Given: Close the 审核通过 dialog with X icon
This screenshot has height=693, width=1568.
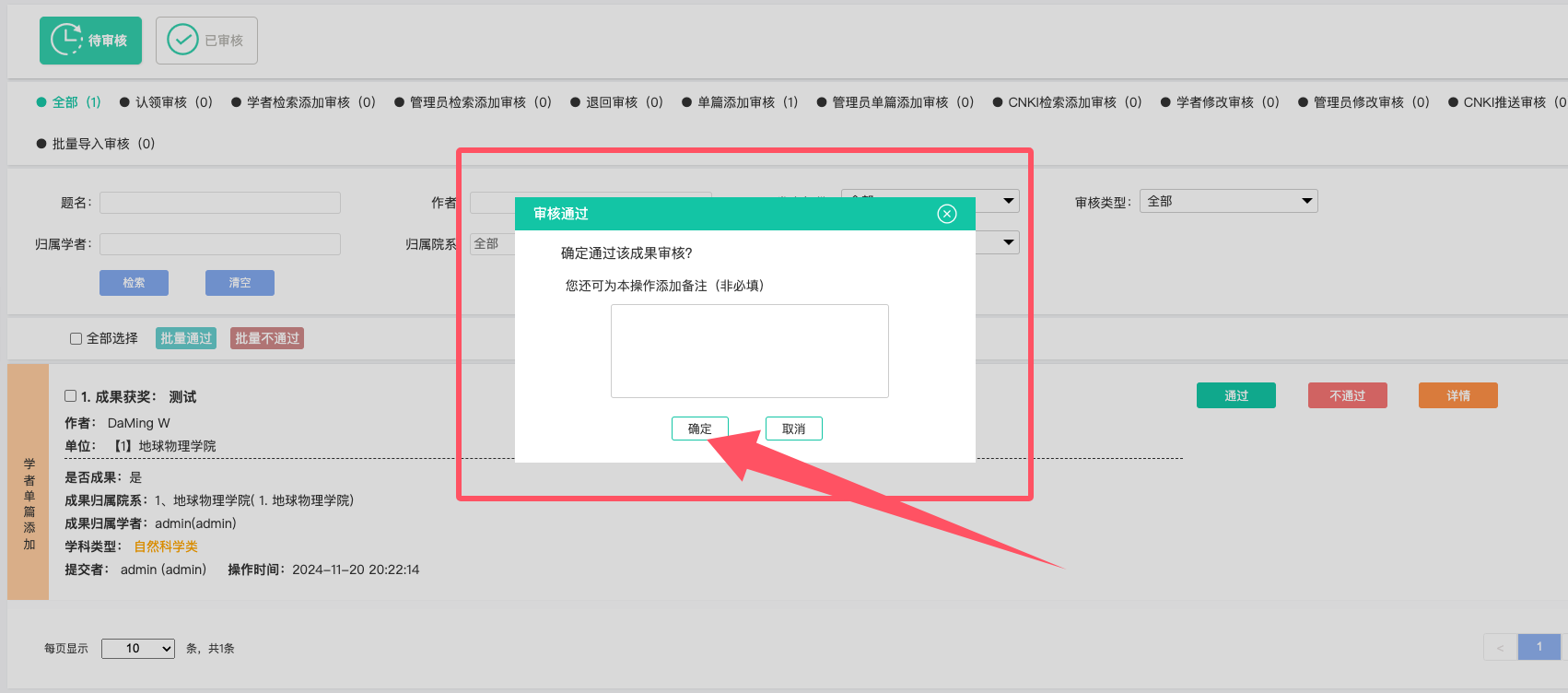Looking at the screenshot, I should [x=947, y=214].
